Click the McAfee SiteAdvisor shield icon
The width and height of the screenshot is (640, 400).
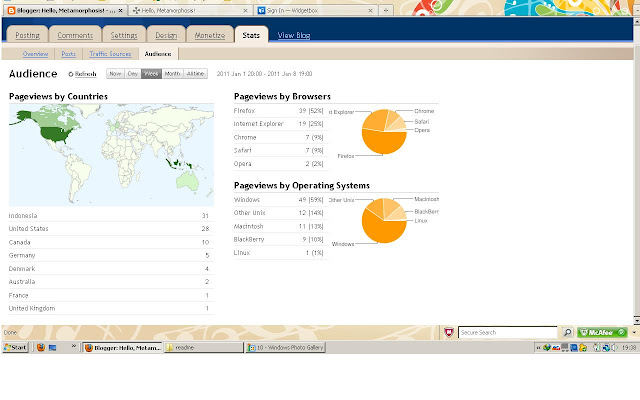tap(449, 332)
